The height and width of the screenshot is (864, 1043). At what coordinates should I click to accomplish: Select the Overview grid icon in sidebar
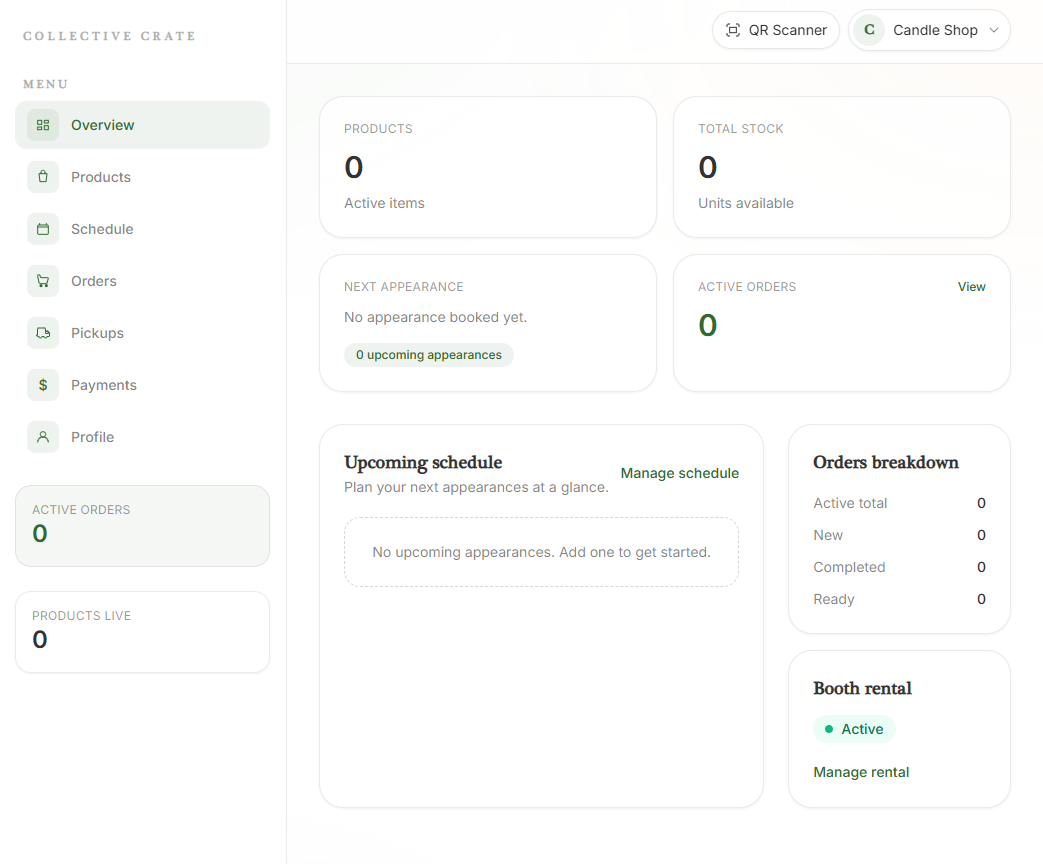[x=42, y=124]
